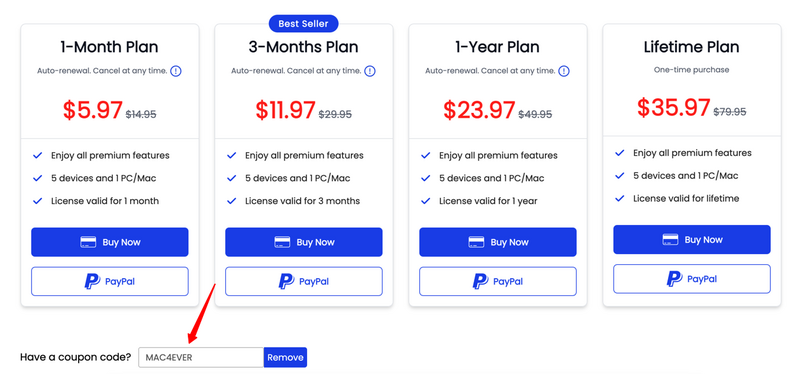Click 'License valid for lifetime' checkmark
Screen dimensions: 800x374
620,198
